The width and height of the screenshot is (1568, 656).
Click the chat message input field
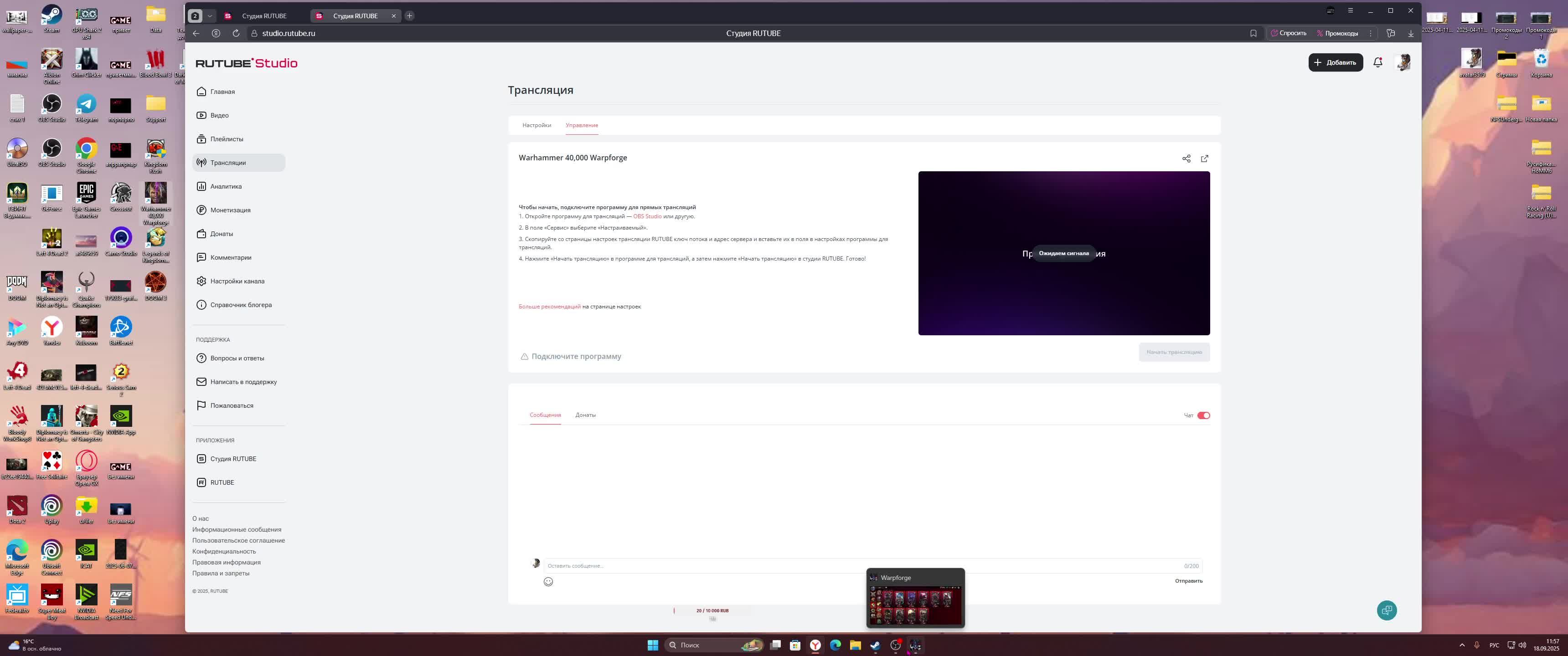pyautogui.click(x=852, y=566)
